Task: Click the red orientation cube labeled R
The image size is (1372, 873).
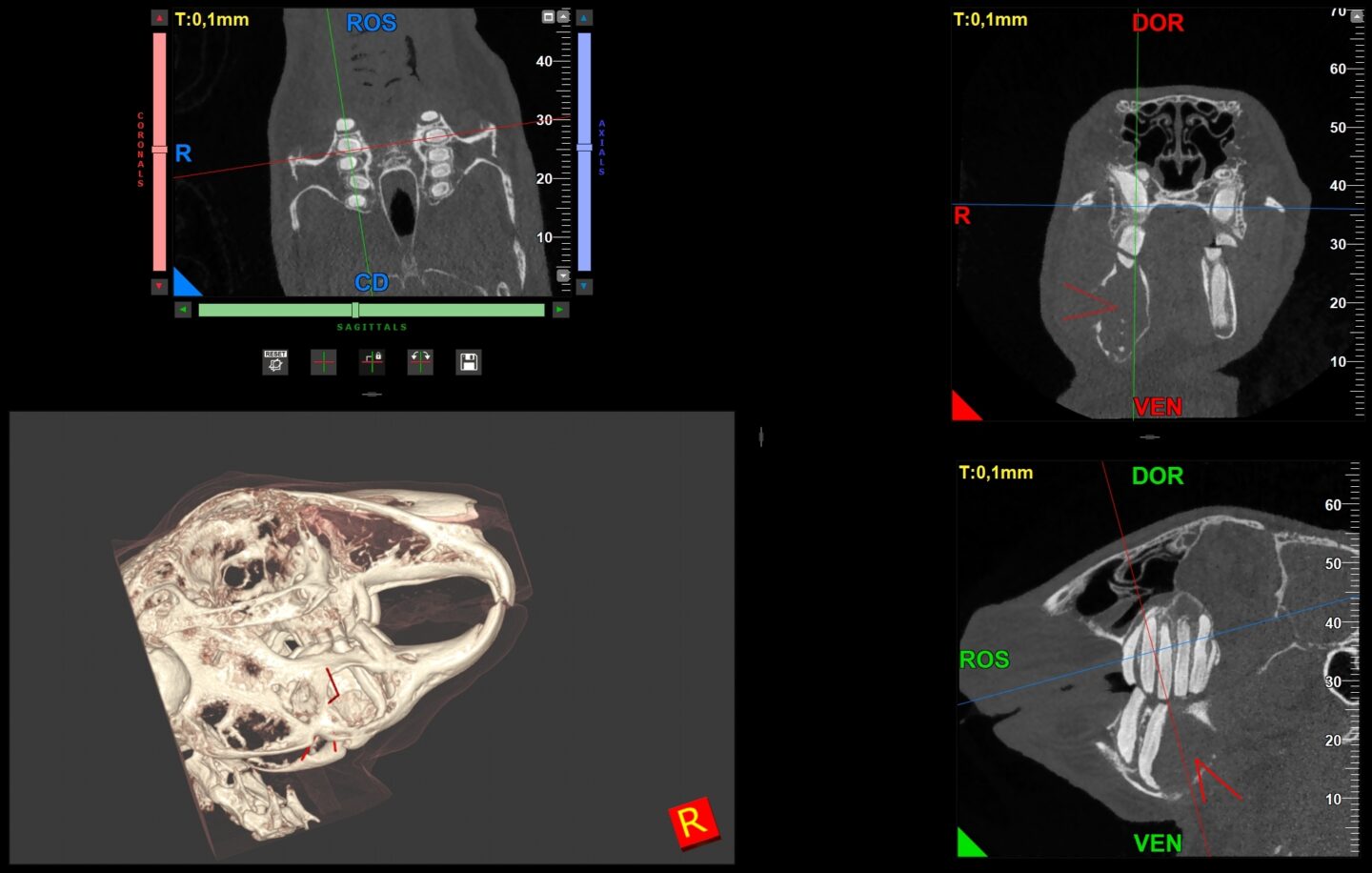Action: pyautogui.click(x=694, y=822)
